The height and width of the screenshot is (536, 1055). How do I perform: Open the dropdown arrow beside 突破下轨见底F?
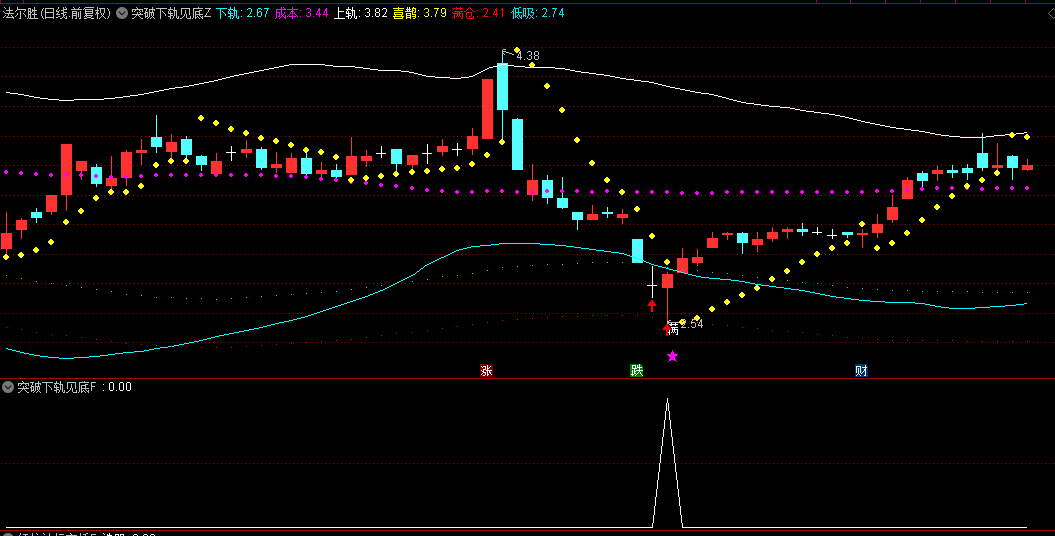(x=8, y=387)
